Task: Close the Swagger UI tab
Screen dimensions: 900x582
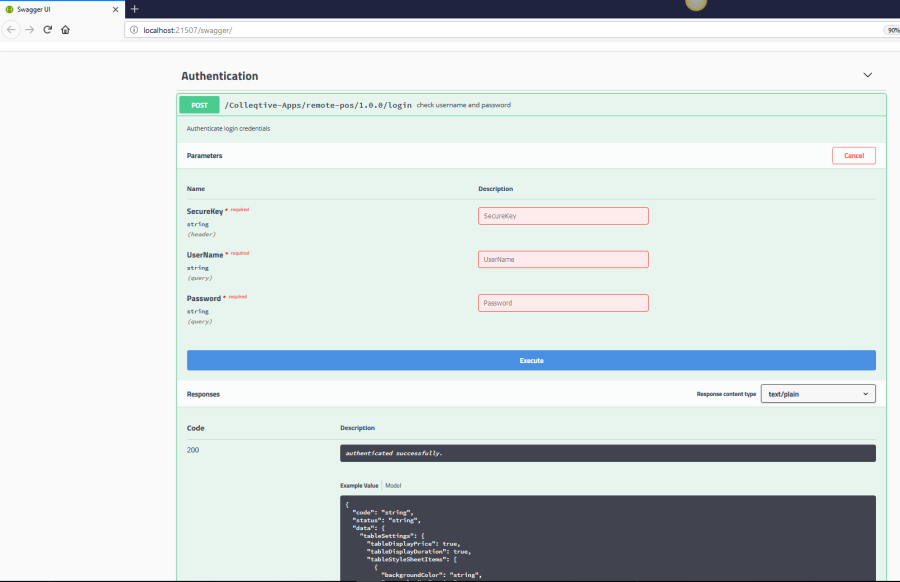Action: coord(115,9)
